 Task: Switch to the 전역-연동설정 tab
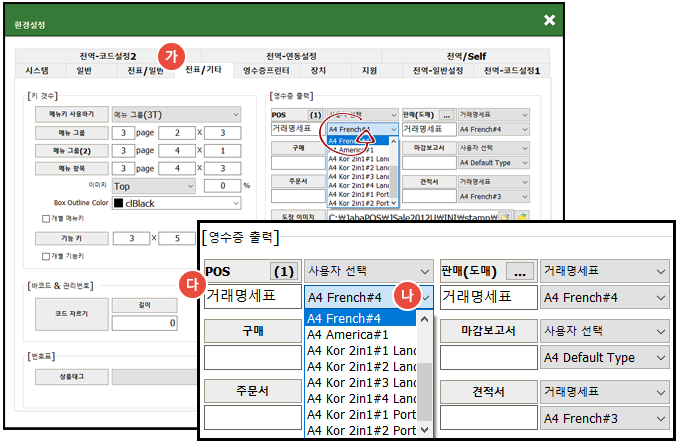[x=291, y=56]
